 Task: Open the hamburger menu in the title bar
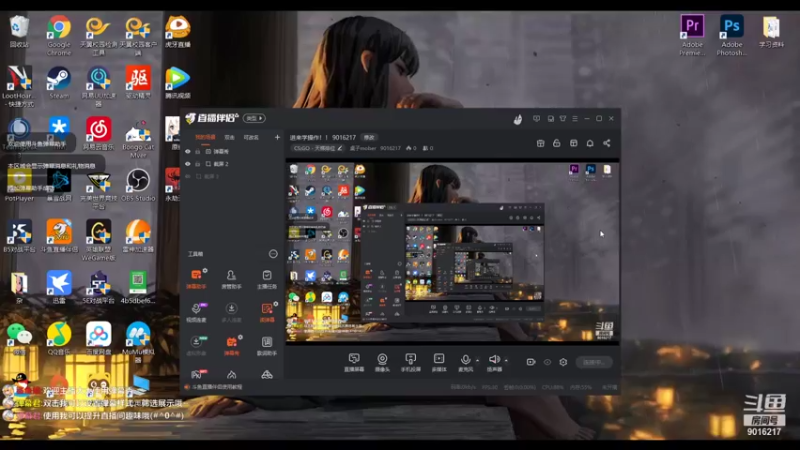click(x=575, y=118)
